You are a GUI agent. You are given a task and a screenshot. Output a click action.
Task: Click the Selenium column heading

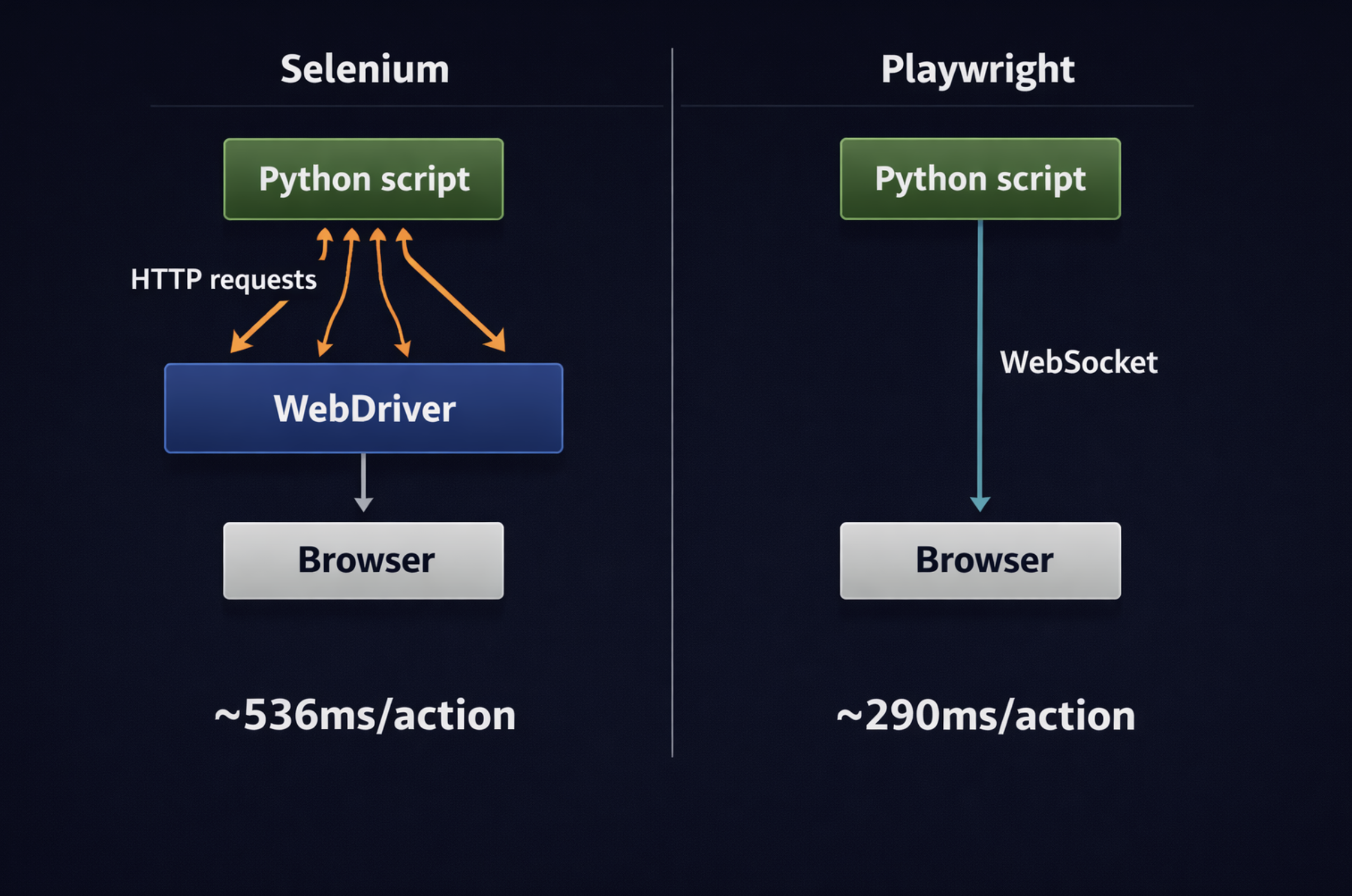(x=365, y=69)
